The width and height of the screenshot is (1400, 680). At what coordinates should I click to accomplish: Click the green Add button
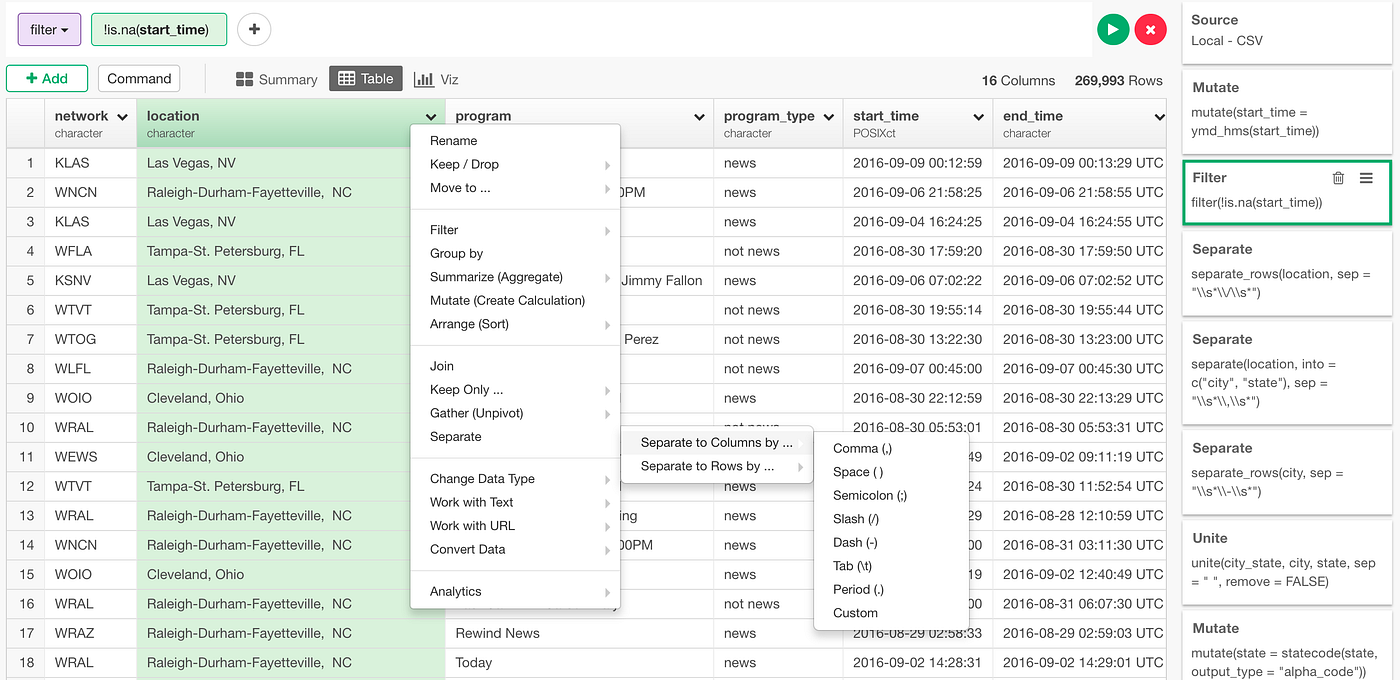tap(47, 79)
